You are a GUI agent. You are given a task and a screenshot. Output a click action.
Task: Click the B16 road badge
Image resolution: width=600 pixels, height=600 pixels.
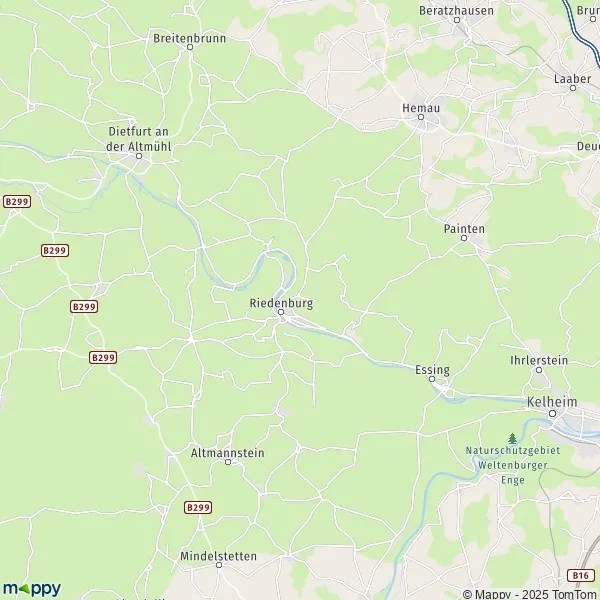pyautogui.click(x=580, y=576)
